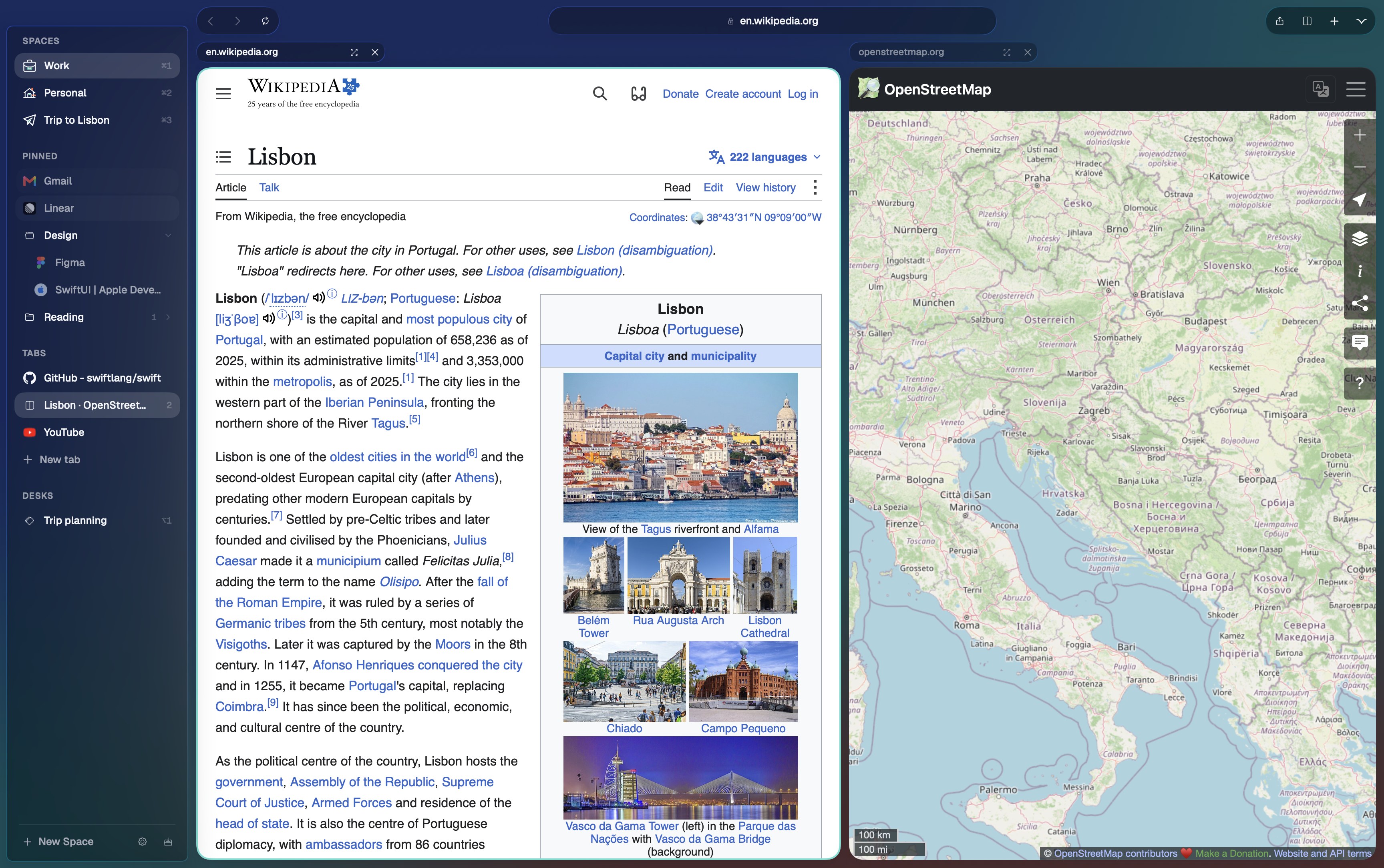The height and width of the screenshot is (868, 1384).
Task: Select the Edit tab
Action: pyautogui.click(x=713, y=188)
